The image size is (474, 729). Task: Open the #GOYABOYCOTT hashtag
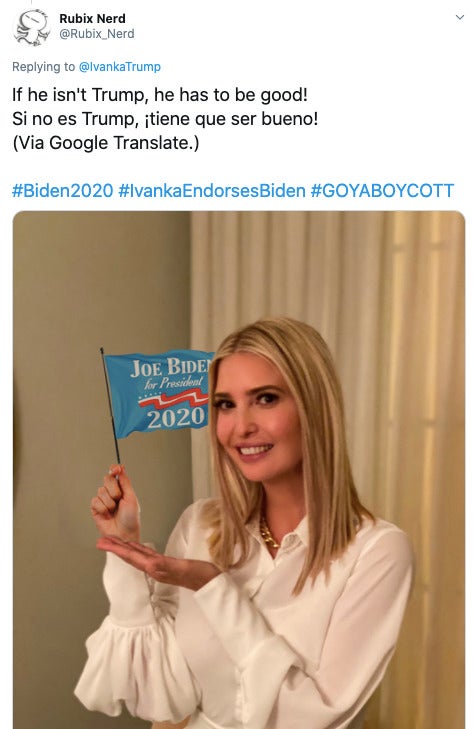[382, 191]
